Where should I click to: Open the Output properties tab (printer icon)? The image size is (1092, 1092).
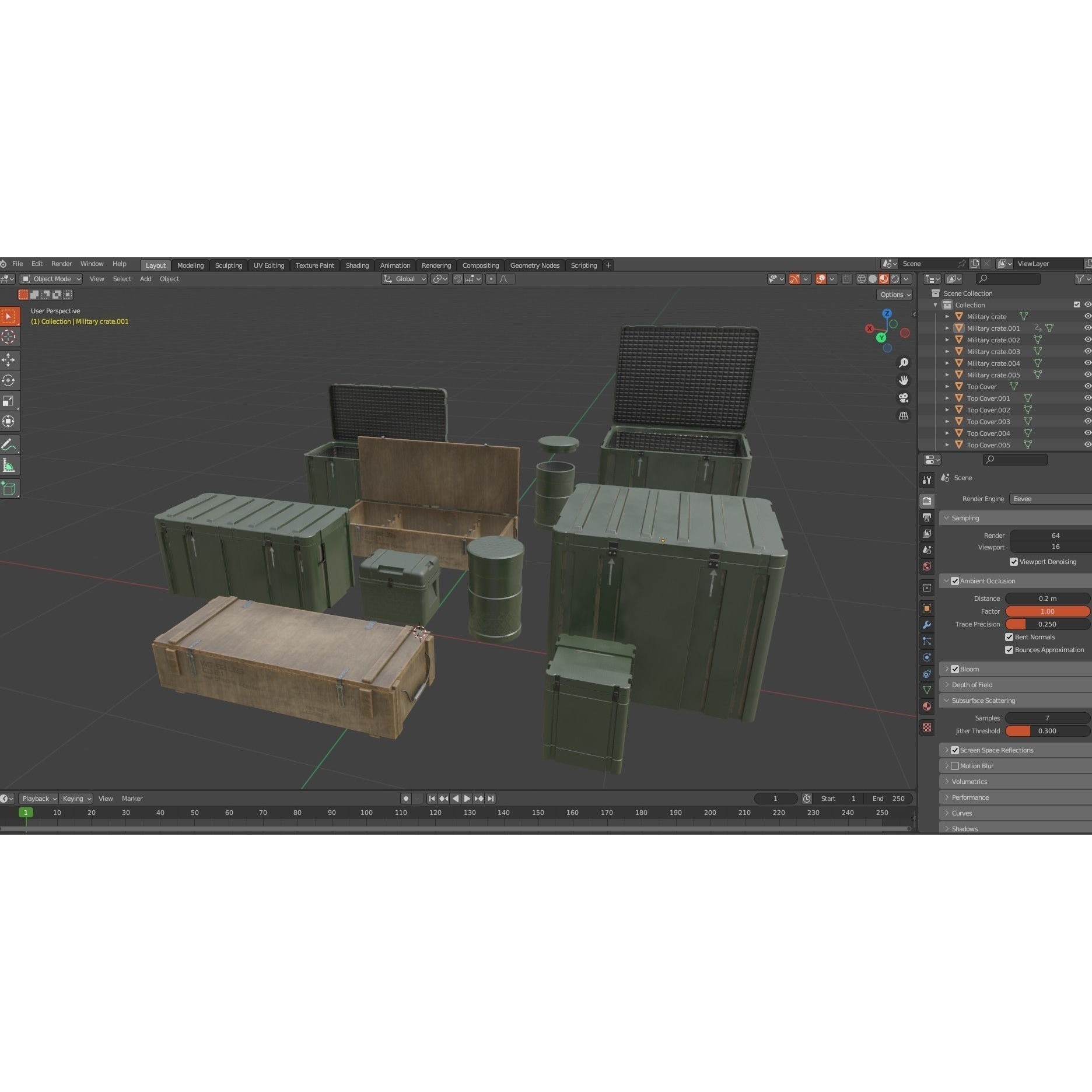tap(927, 517)
